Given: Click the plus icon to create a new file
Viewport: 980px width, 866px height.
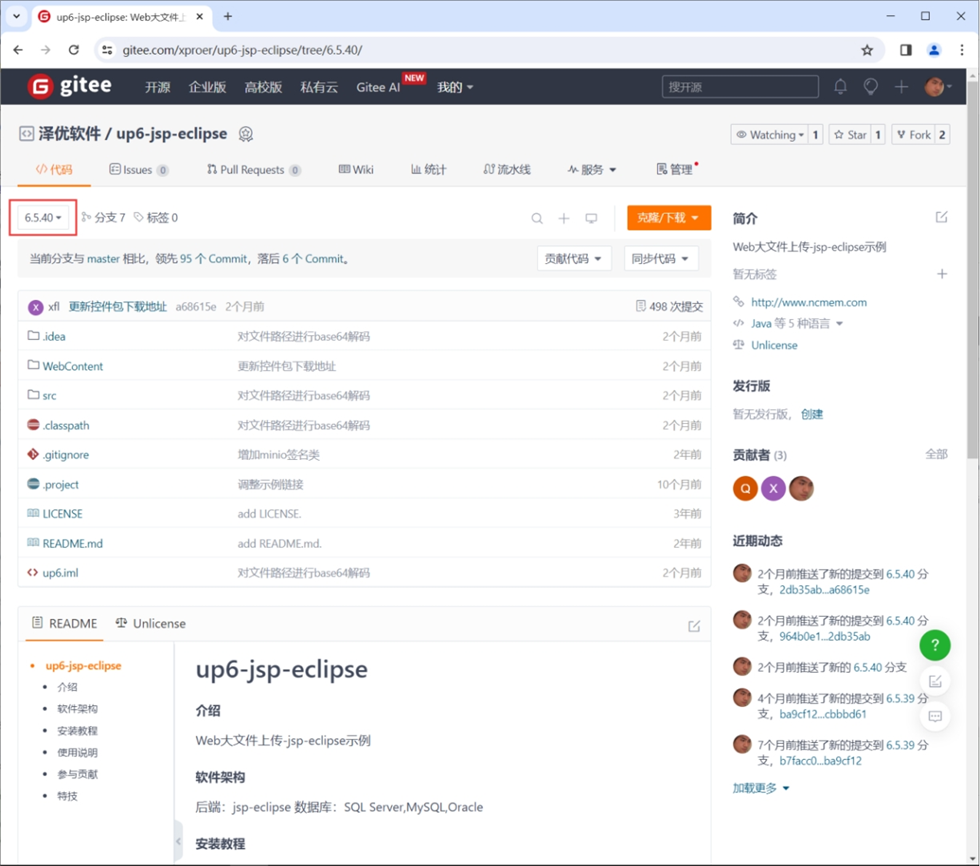Looking at the screenshot, I should (x=563, y=218).
